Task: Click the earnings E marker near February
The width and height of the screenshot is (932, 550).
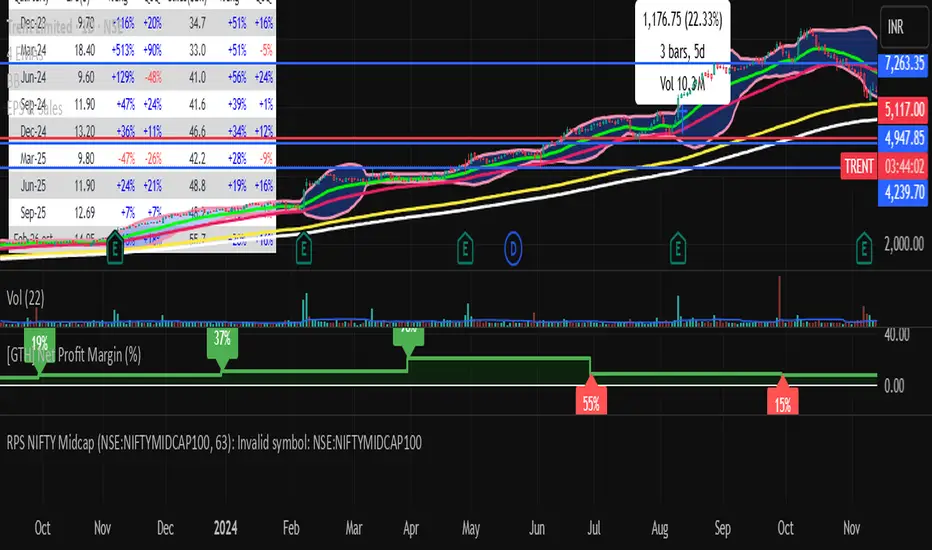Action: (x=304, y=249)
